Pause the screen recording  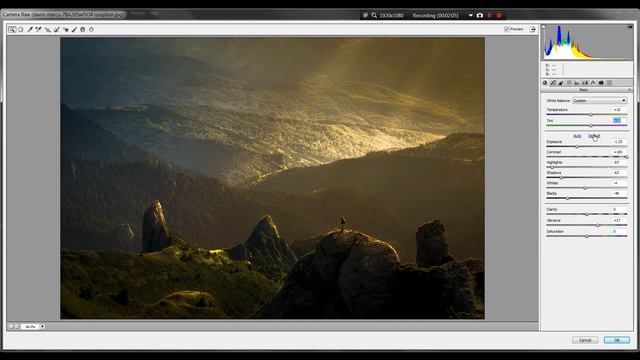click(x=490, y=16)
